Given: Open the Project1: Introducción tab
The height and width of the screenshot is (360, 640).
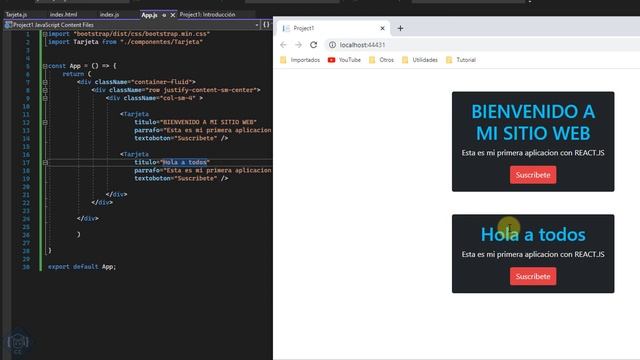Looking at the screenshot, I should point(207,15).
